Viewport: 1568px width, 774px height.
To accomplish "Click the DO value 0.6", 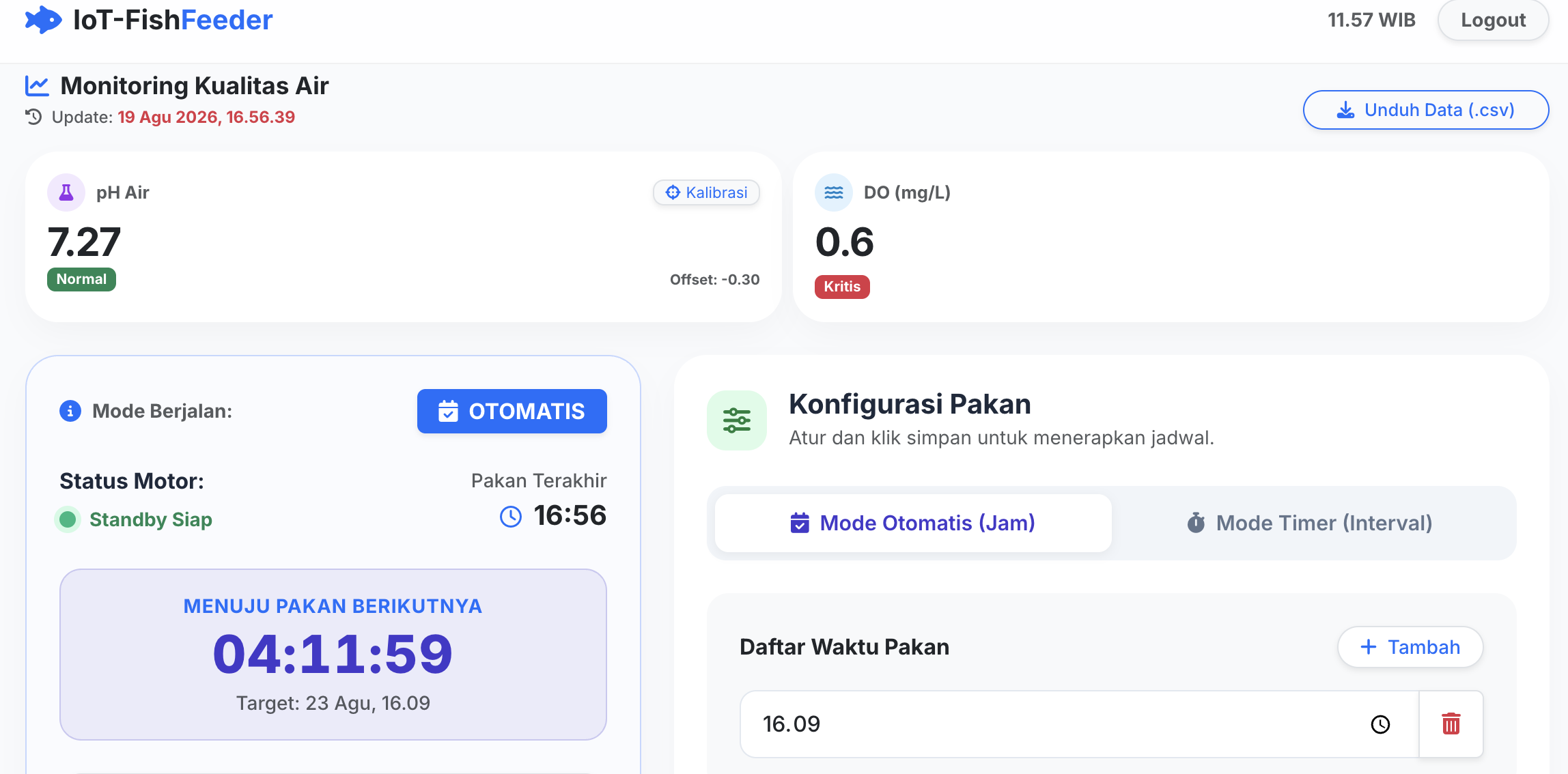I will [x=845, y=242].
